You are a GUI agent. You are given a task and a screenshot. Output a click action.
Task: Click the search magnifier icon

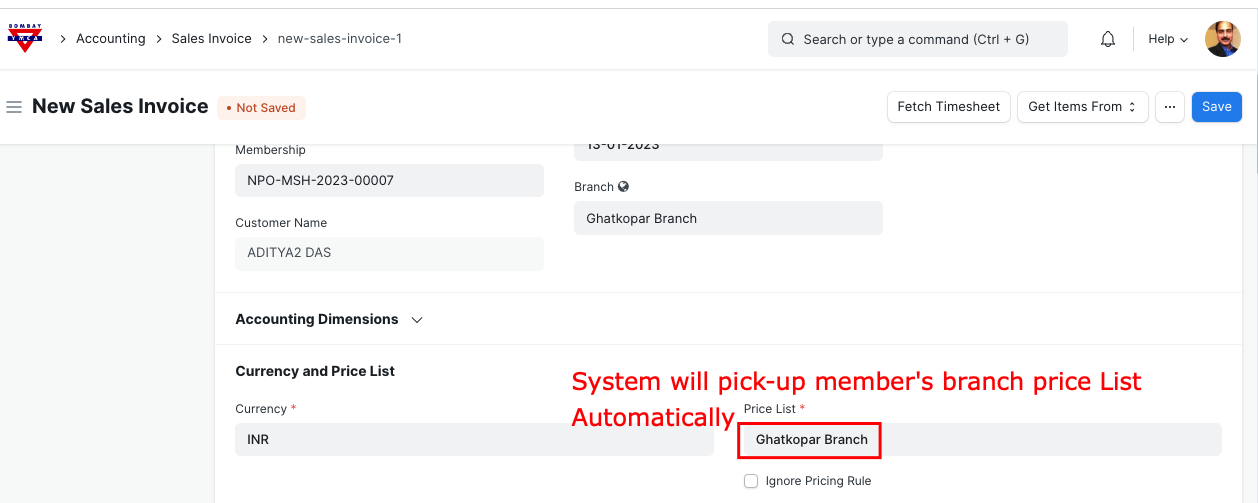tap(787, 39)
